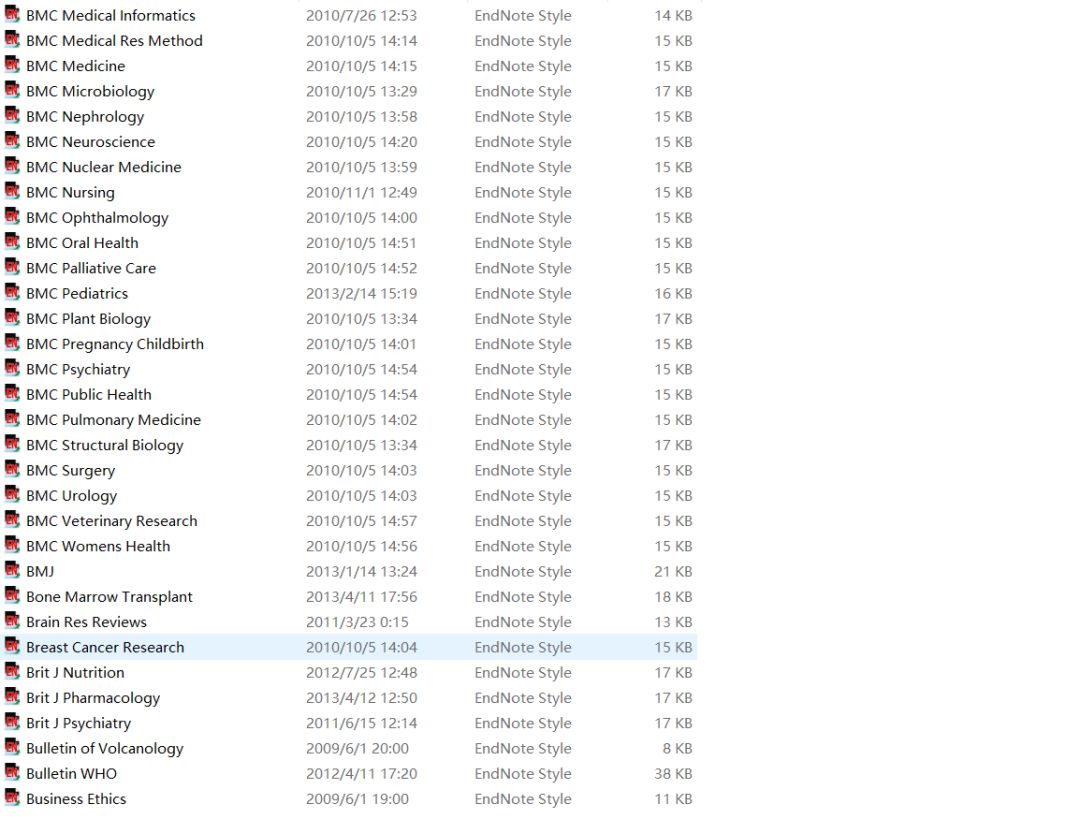The image size is (1080, 819).
Task: Click the BMC Womens Health file icon
Action: pyautogui.click(x=12, y=544)
